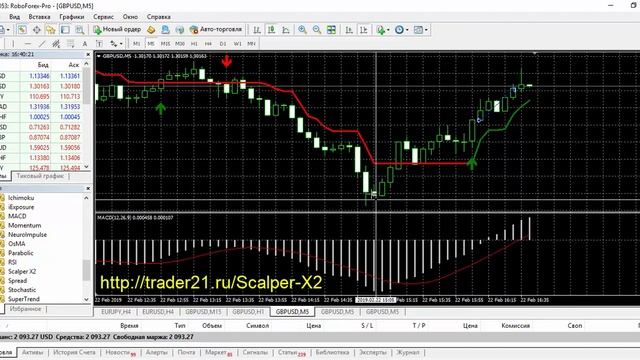Expand arrows tool dropdown arrow
The image size is (640, 360).
click(x=121, y=44)
